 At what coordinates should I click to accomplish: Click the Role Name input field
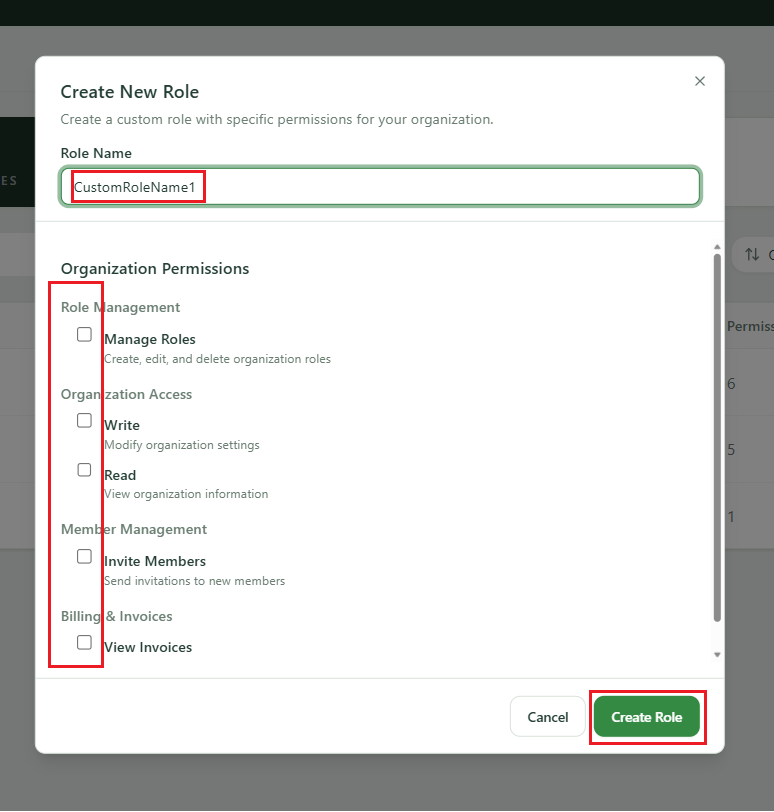(x=381, y=186)
